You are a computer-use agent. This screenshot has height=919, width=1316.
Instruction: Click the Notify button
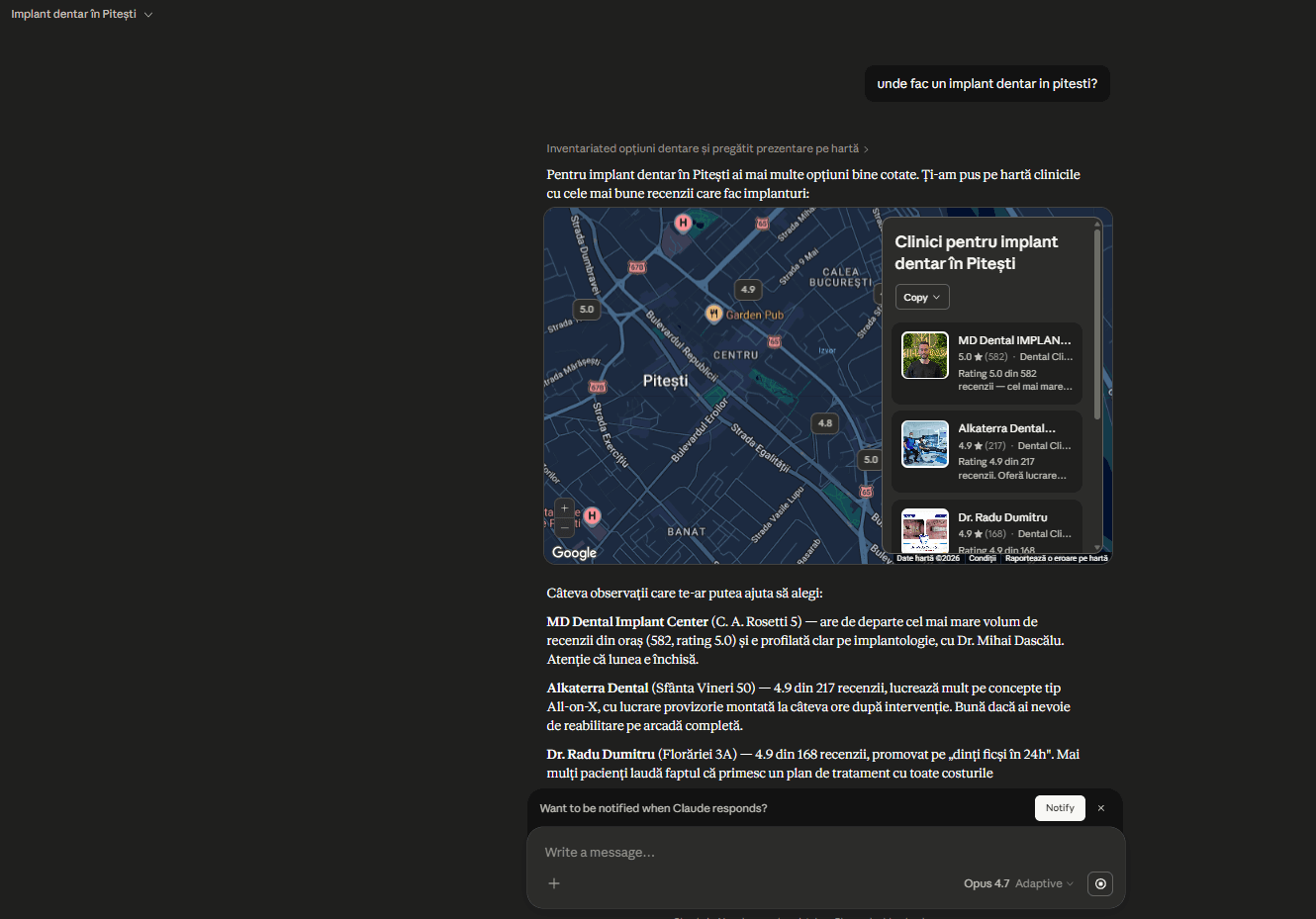click(x=1060, y=808)
